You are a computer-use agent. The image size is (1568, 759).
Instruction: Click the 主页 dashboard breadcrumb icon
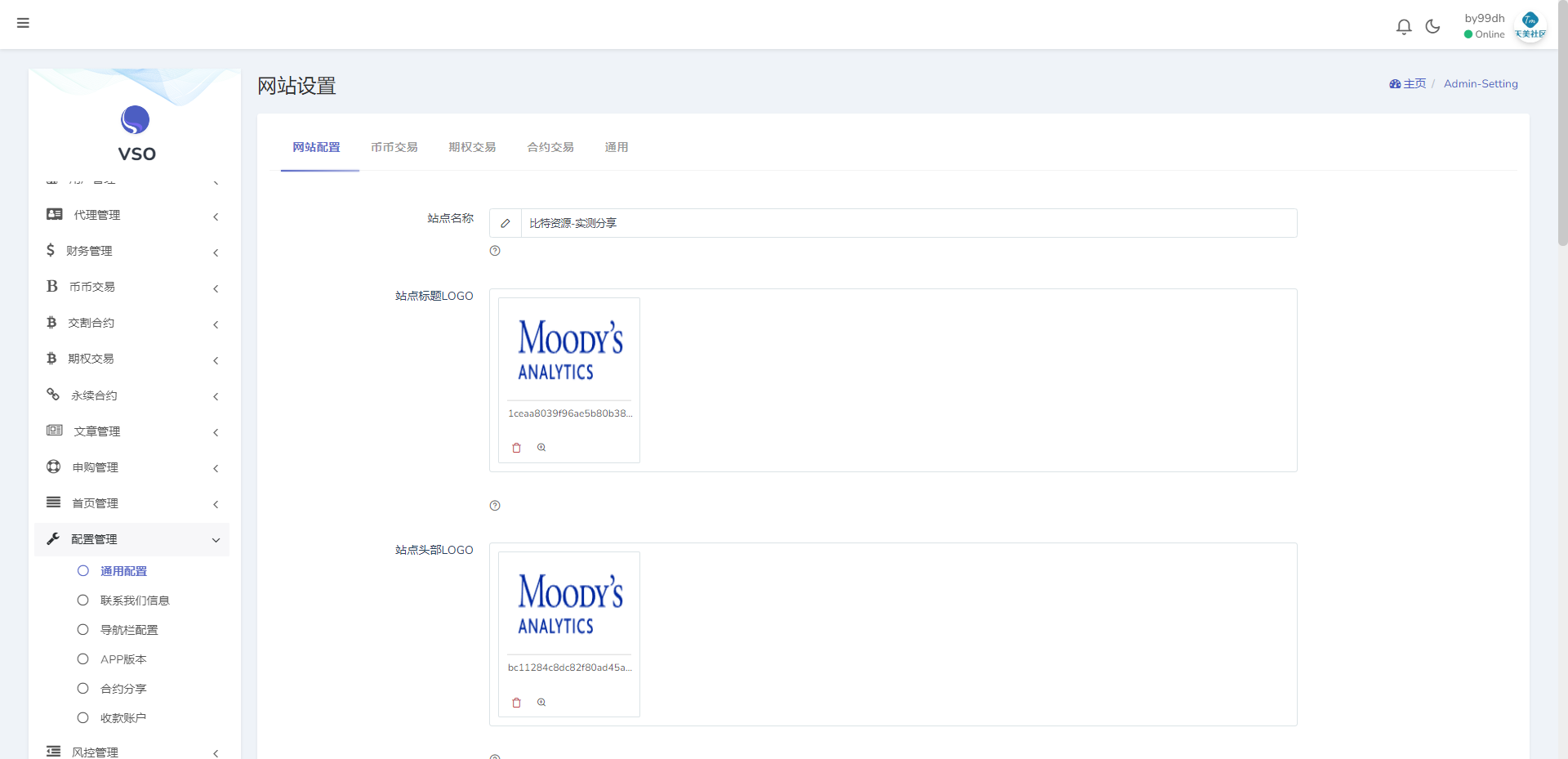pos(1395,84)
